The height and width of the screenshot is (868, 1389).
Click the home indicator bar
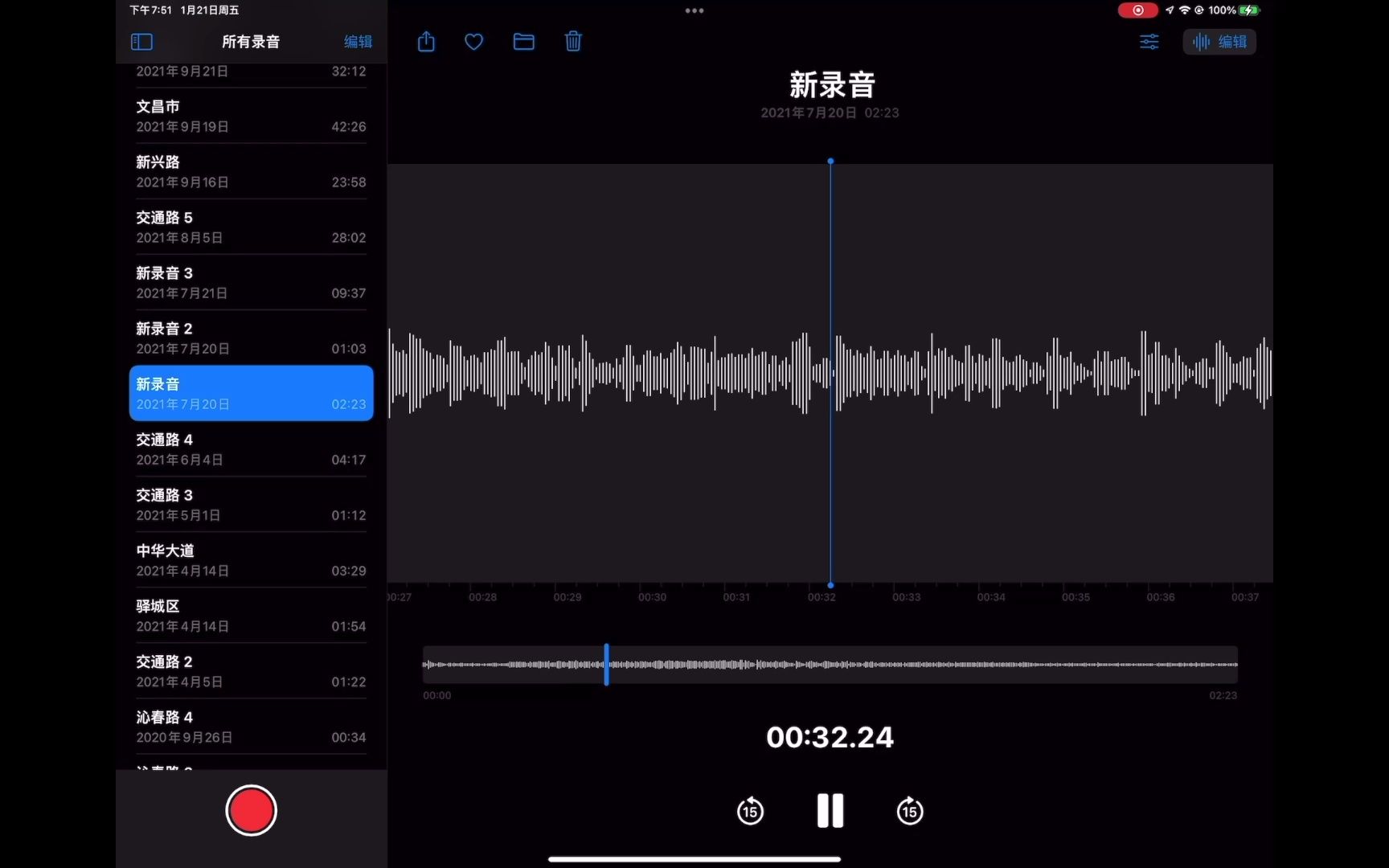coord(694,859)
